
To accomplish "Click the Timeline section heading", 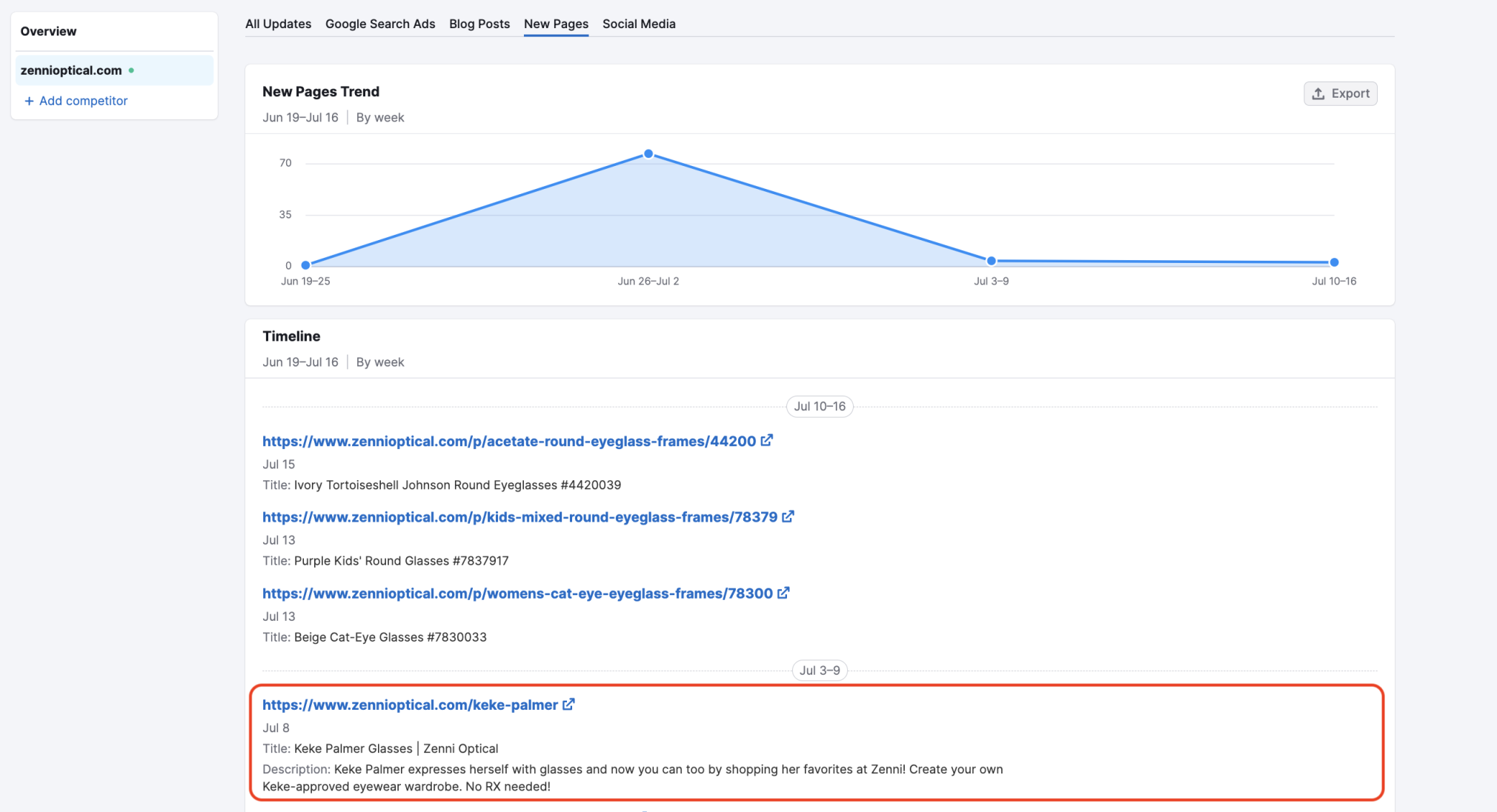I will pos(291,336).
